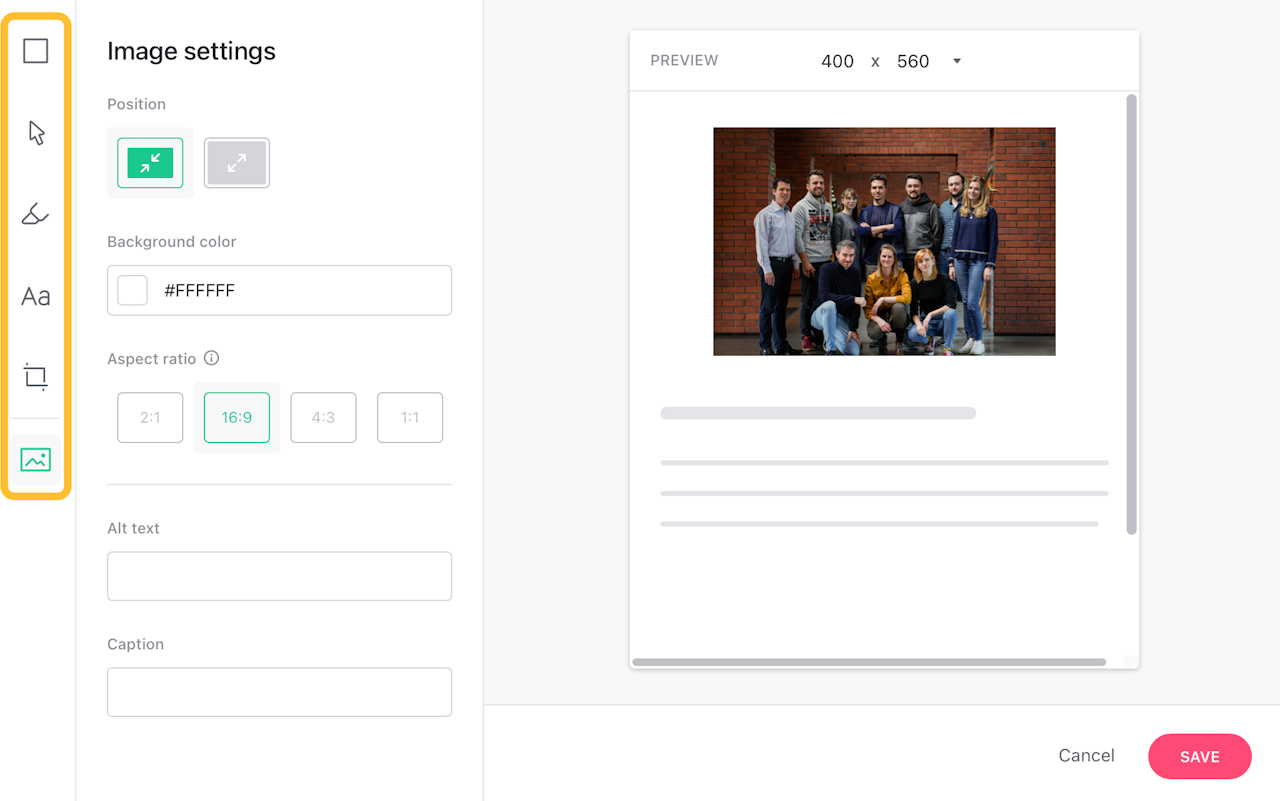Switch to the 1:1 aspect ratio

pos(410,417)
